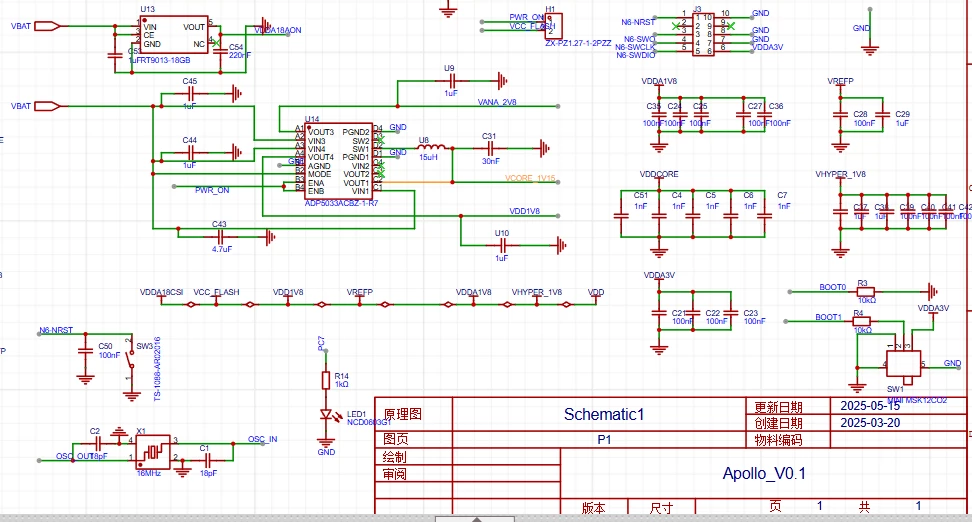
Task: Click the Schematic1 title block field
Action: [x=599, y=414]
